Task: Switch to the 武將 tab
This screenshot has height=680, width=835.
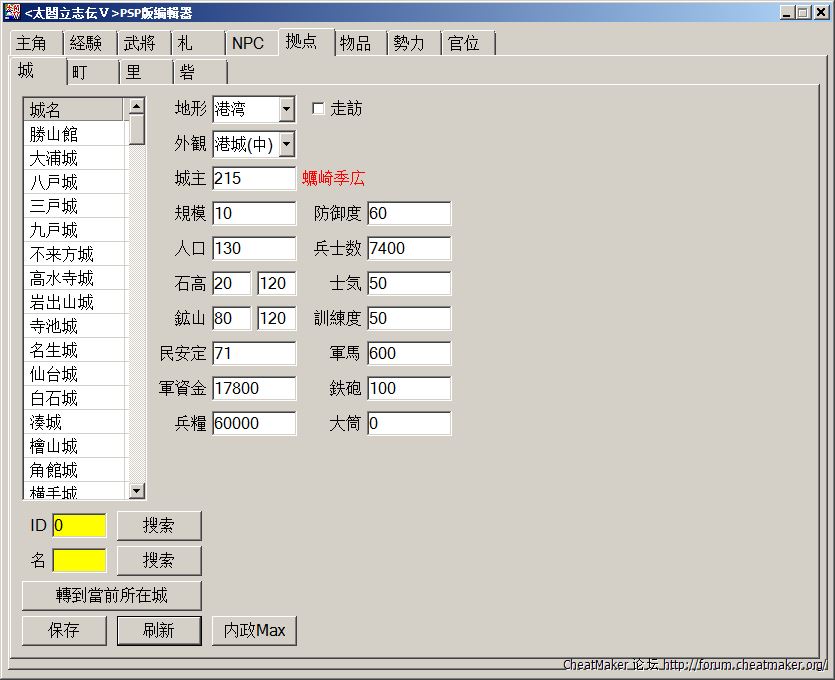Action: tap(140, 44)
